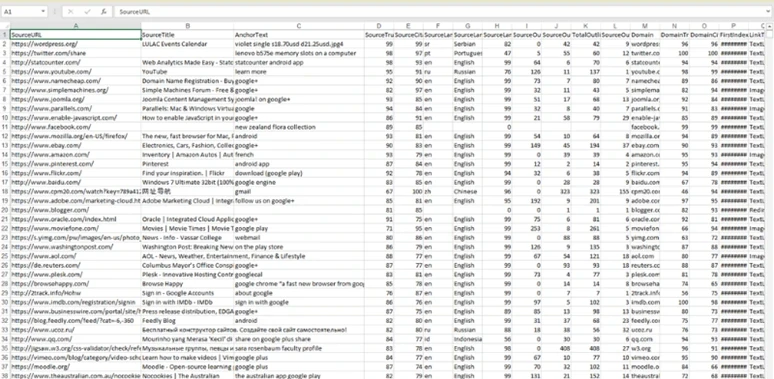Click cell http://www.simplemachines.org/
Screen dimensions: 774x379
(x=76, y=90)
